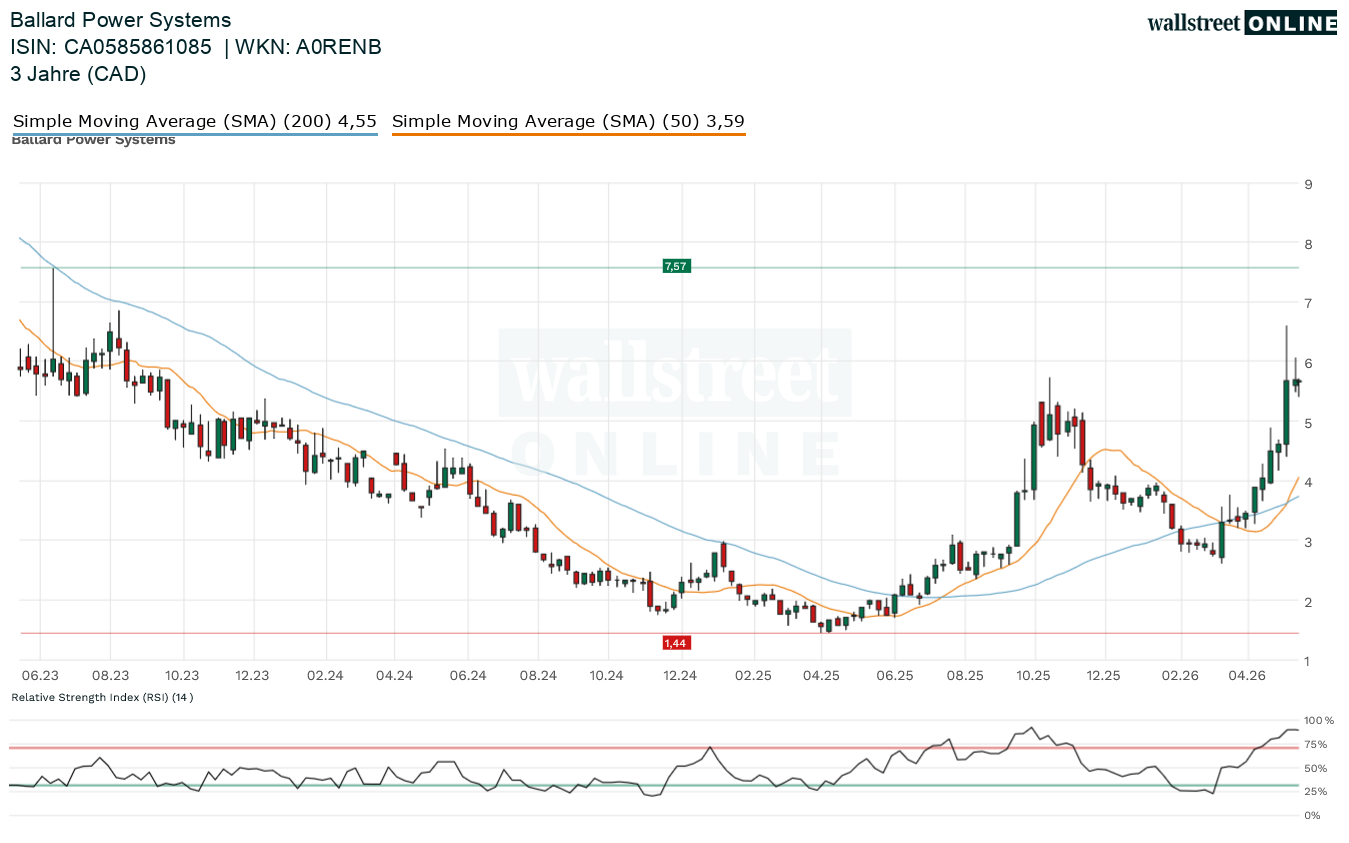1349x843 pixels.
Task: Click the RSI 75% axis label
Action: tap(1315, 745)
